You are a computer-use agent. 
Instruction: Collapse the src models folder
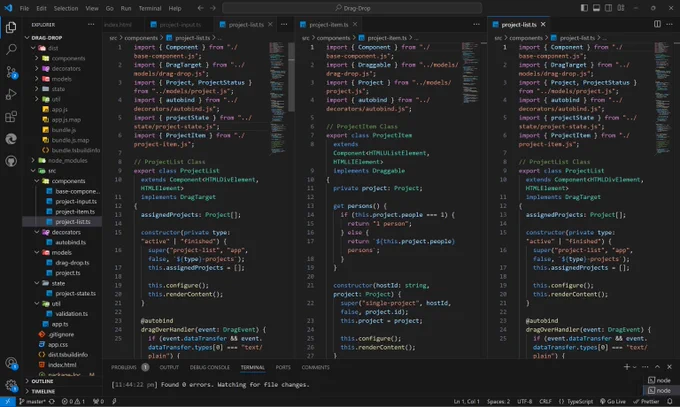62,253
